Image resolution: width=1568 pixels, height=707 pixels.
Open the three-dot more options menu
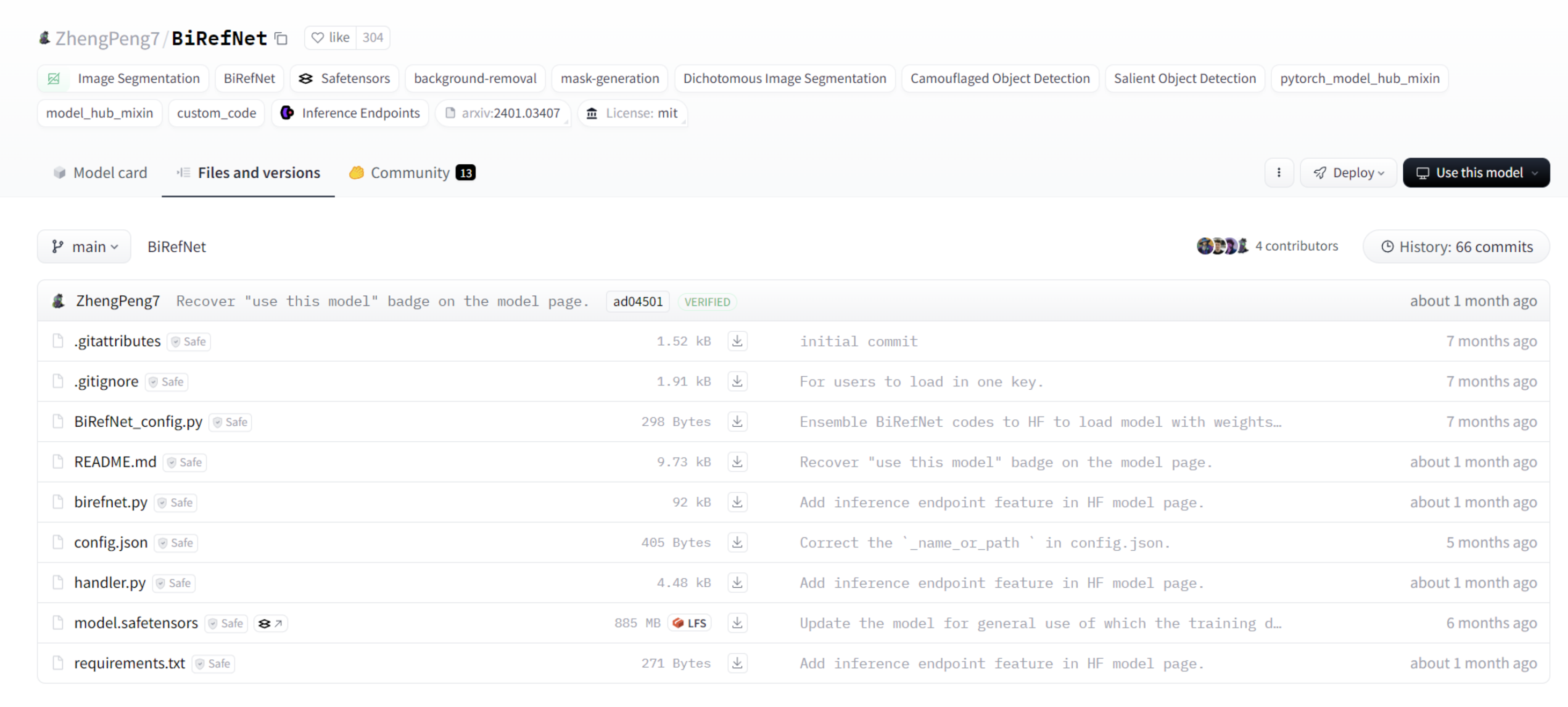pos(1278,172)
